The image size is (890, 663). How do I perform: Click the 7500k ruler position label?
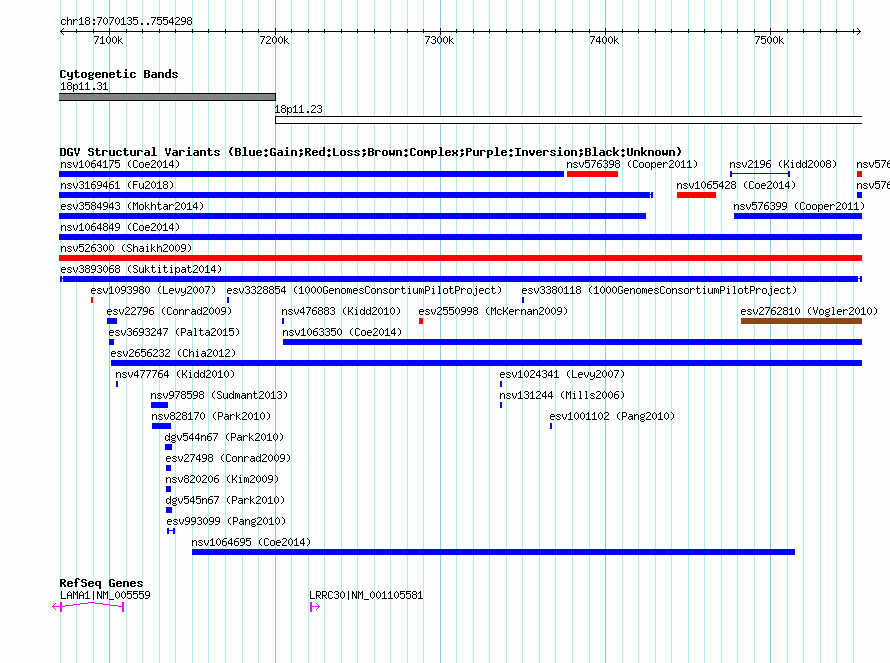pyautogui.click(x=769, y=40)
